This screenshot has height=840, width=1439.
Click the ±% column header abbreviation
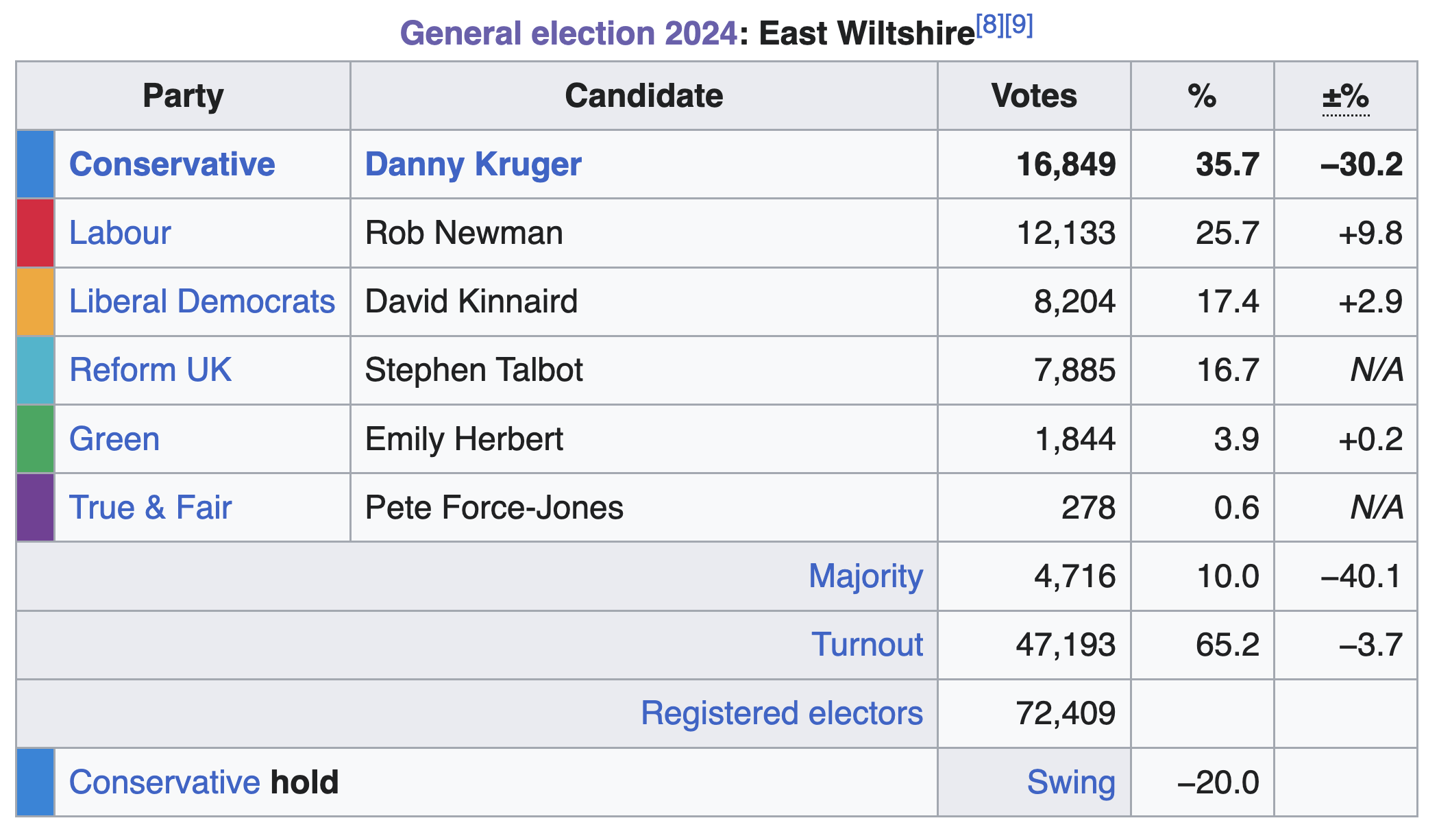tap(1345, 97)
